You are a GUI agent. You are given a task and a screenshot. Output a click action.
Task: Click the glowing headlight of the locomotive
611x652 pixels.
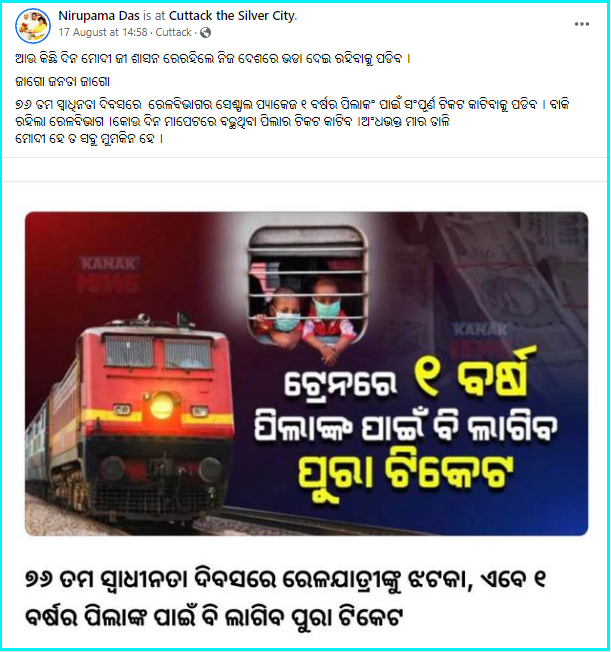pyautogui.click(x=161, y=406)
